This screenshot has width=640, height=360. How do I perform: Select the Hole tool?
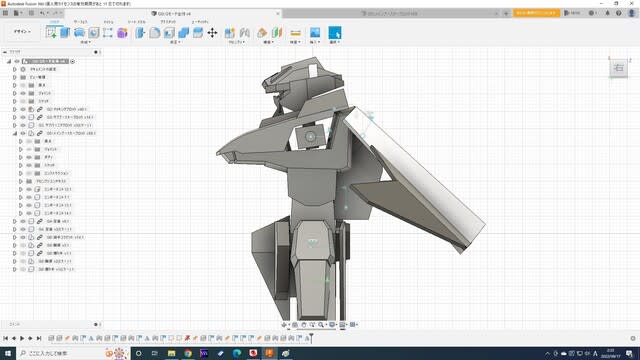tap(93, 33)
